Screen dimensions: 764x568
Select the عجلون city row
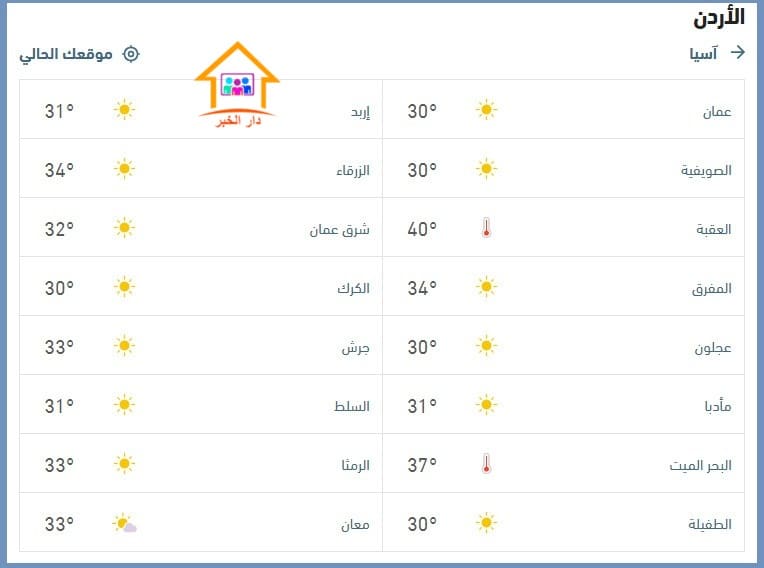click(x=564, y=345)
